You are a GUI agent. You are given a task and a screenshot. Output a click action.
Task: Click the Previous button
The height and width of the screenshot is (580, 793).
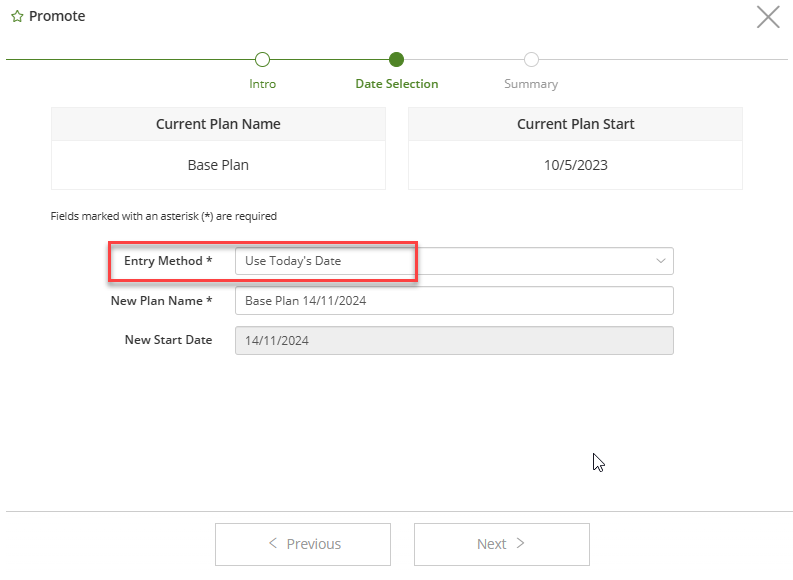[x=303, y=544]
